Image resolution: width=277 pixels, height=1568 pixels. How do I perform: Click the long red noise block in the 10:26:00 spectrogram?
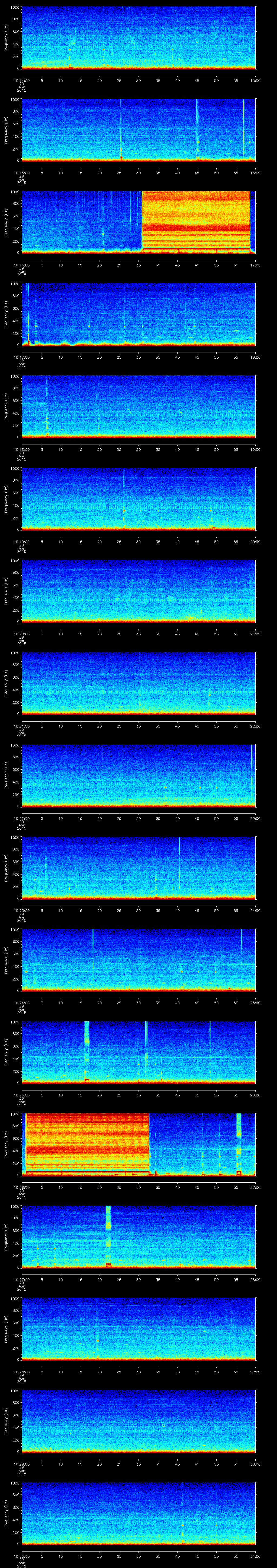pos(87,1144)
